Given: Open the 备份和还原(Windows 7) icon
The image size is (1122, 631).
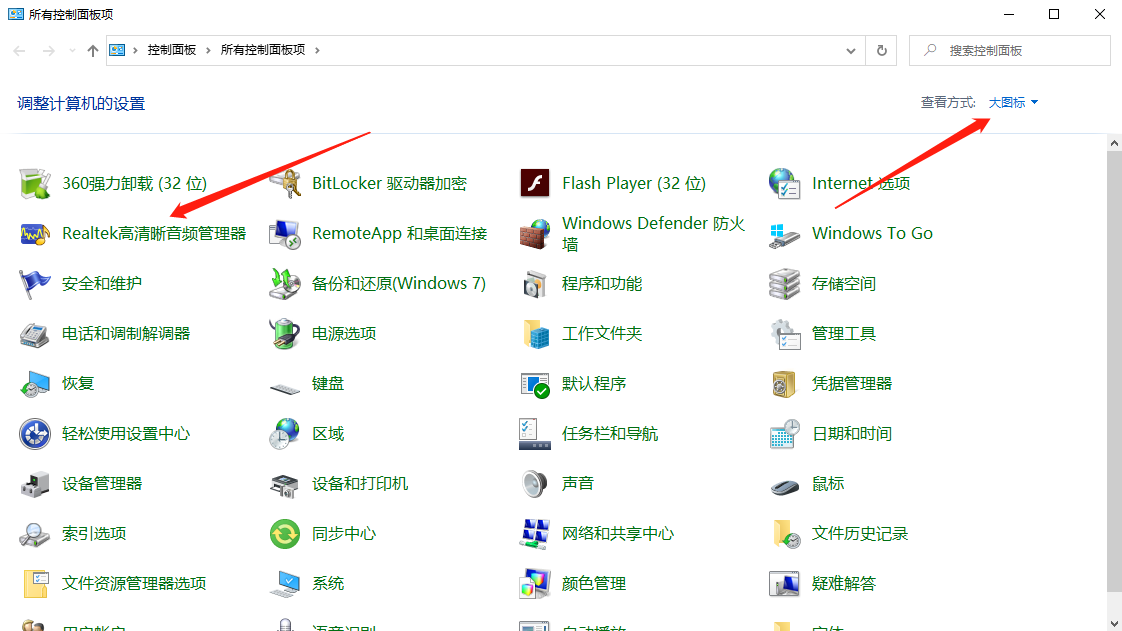Looking at the screenshot, I should [x=285, y=284].
